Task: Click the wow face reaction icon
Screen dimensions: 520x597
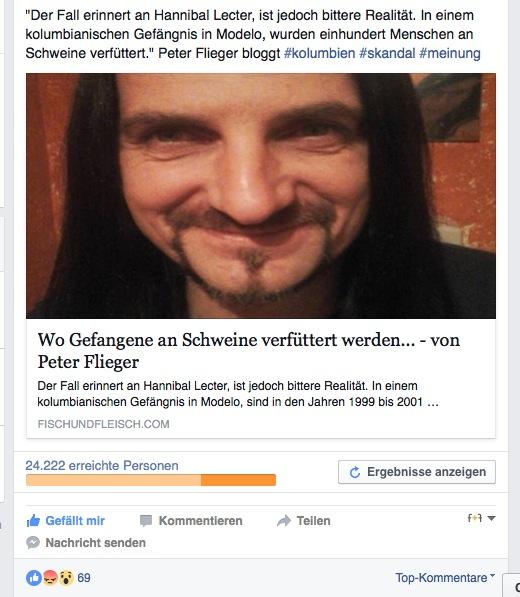Action: point(66,578)
